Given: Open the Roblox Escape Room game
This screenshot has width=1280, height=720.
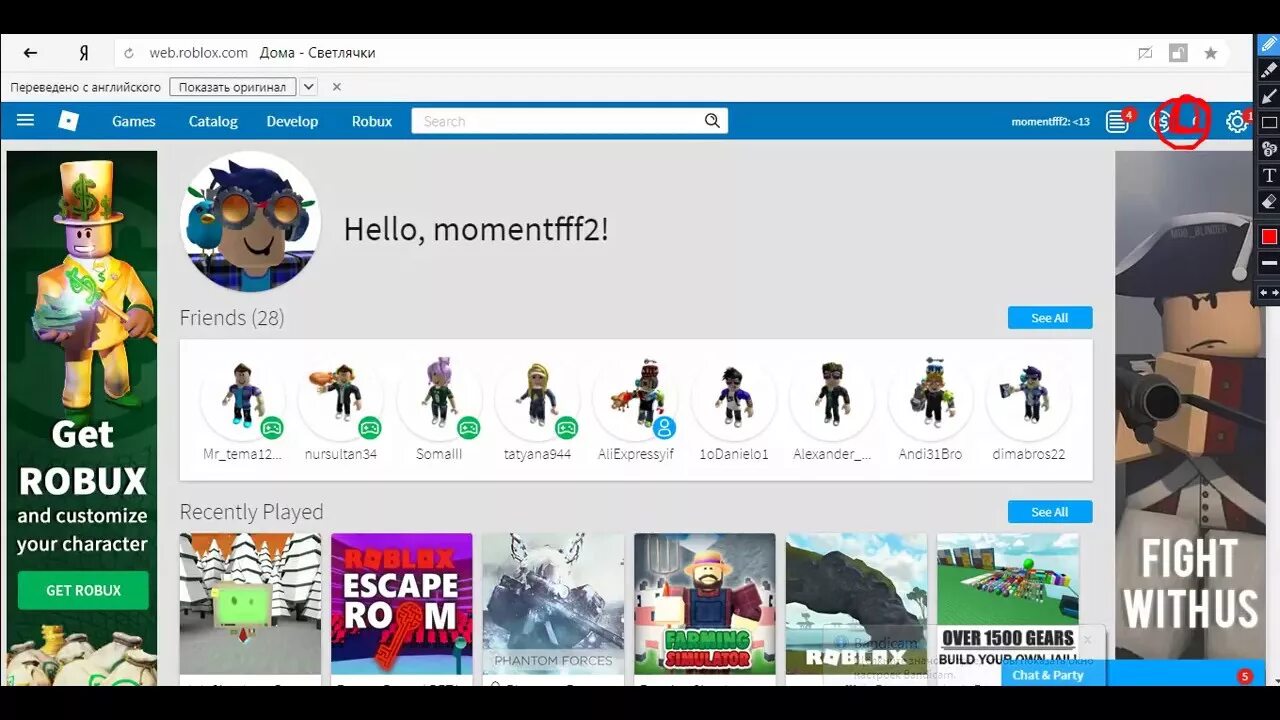Looking at the screenshot, I should (401, 604).
